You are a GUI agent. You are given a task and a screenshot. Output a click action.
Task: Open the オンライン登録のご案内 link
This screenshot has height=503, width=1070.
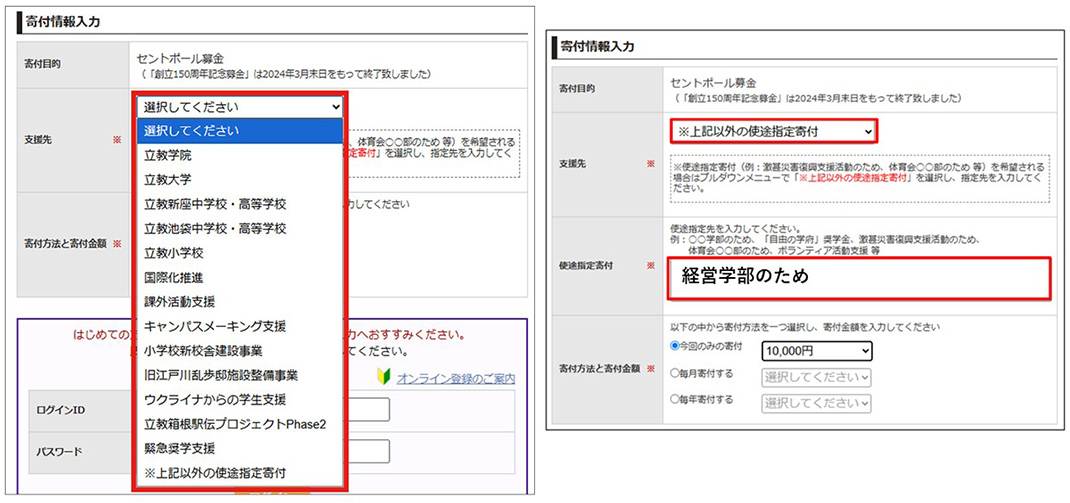coord(455,378)
